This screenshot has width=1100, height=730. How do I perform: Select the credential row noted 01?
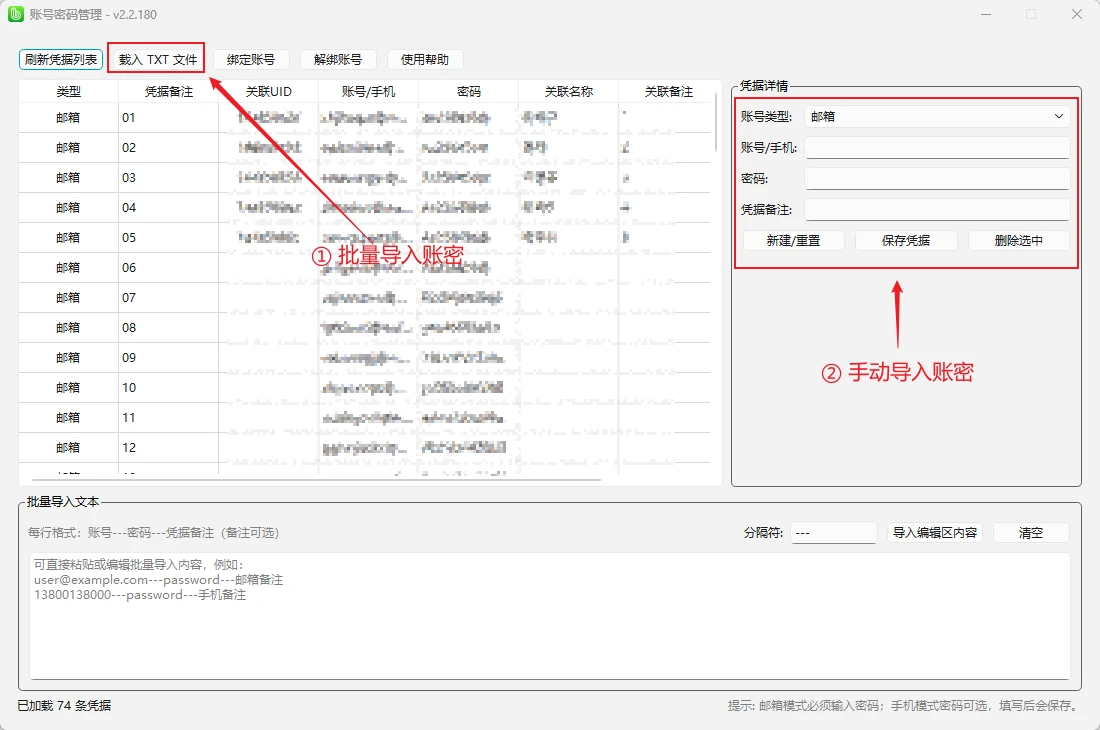[365, 118]
